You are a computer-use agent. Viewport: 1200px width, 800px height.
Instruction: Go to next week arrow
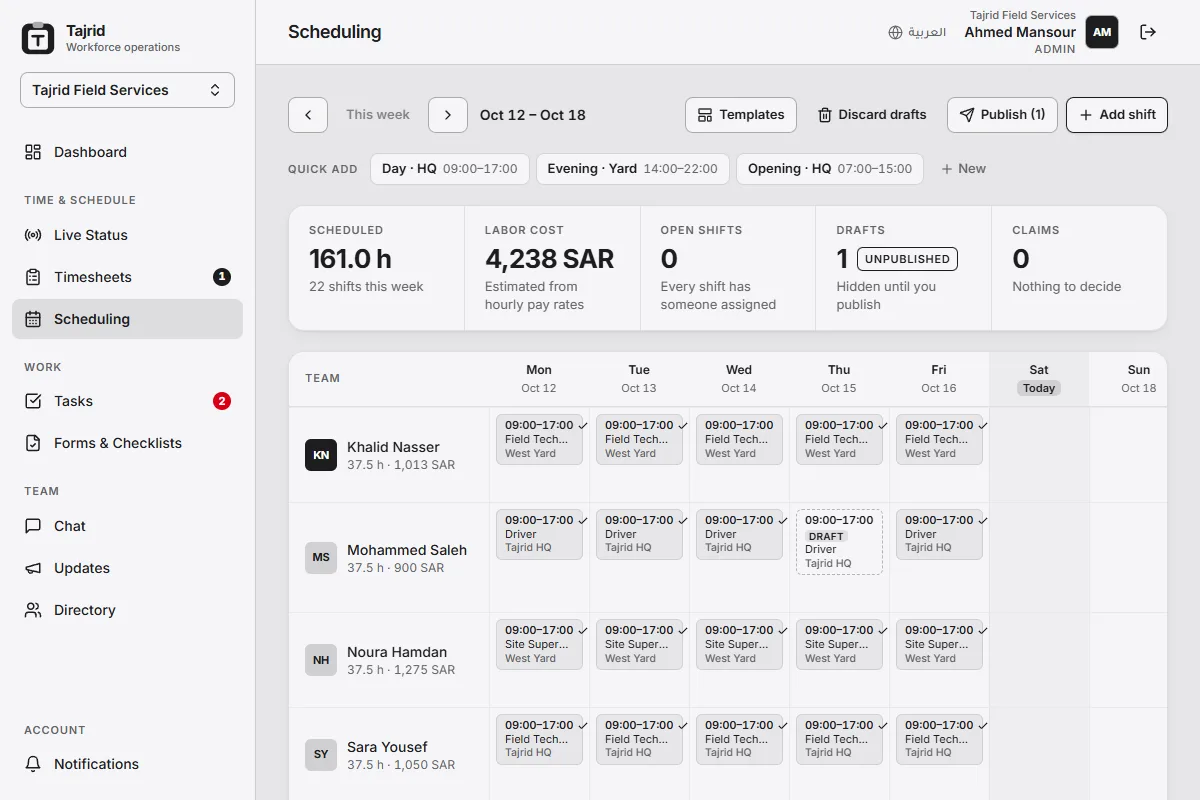click(448, 115)
